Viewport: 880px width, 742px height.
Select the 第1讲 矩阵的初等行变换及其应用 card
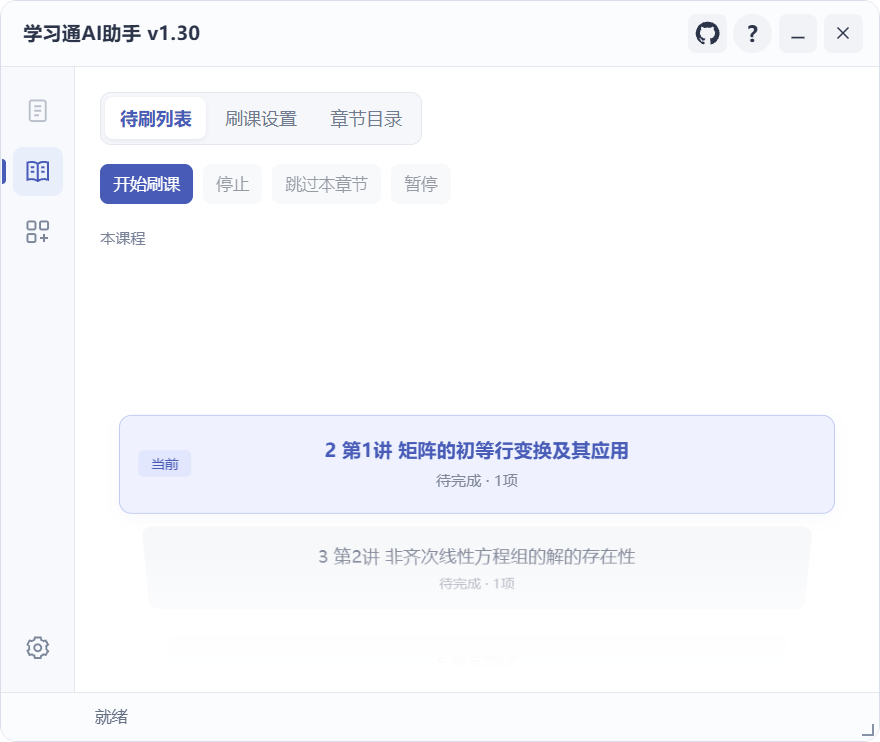click(x=476, y=464)
